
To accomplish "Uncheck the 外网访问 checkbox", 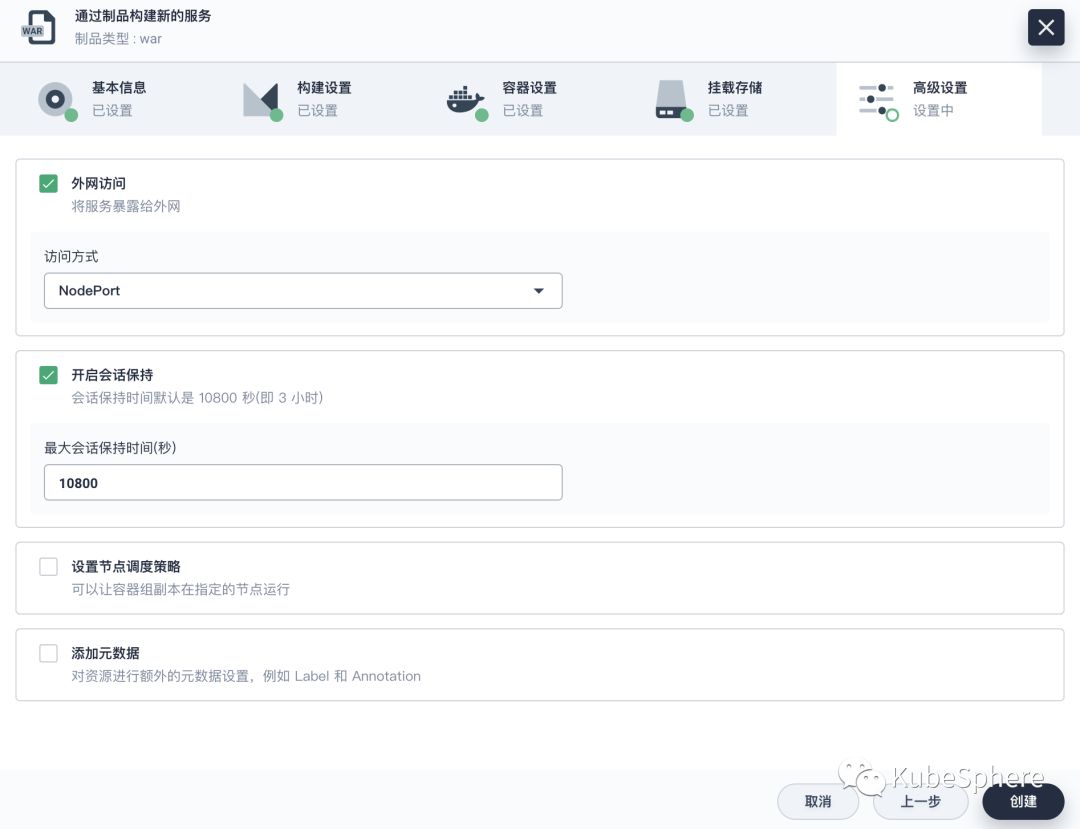I will tap(48, 184).
